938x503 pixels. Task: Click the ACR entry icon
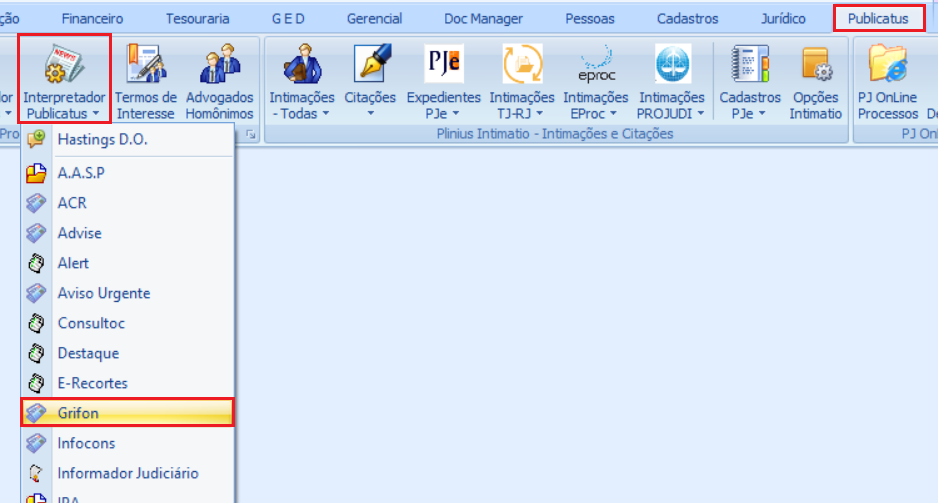[36, 203]
